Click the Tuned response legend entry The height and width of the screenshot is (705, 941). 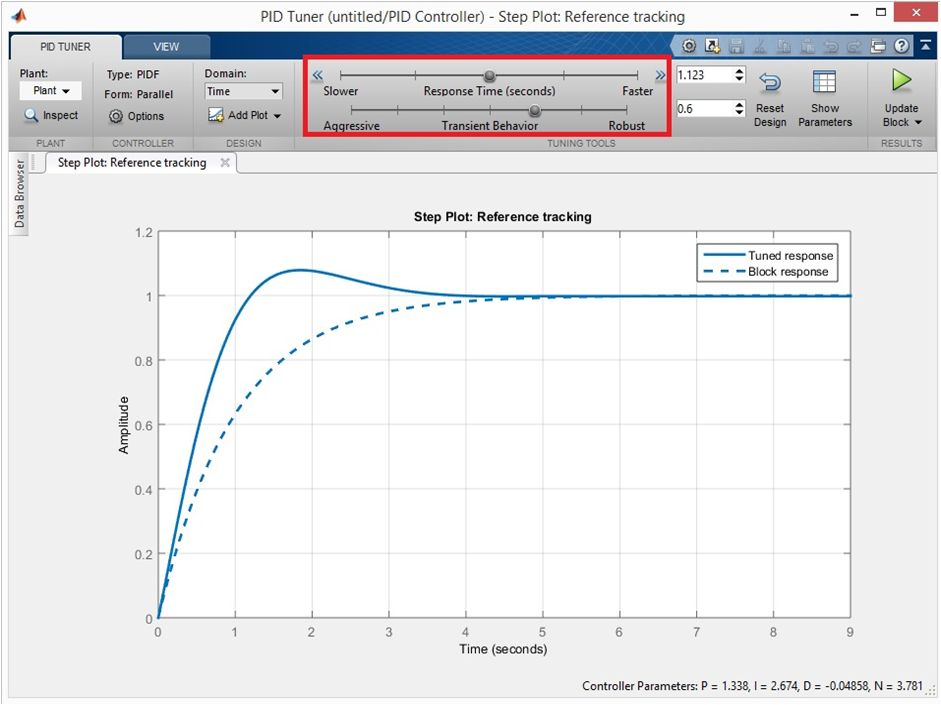(768, 256)
